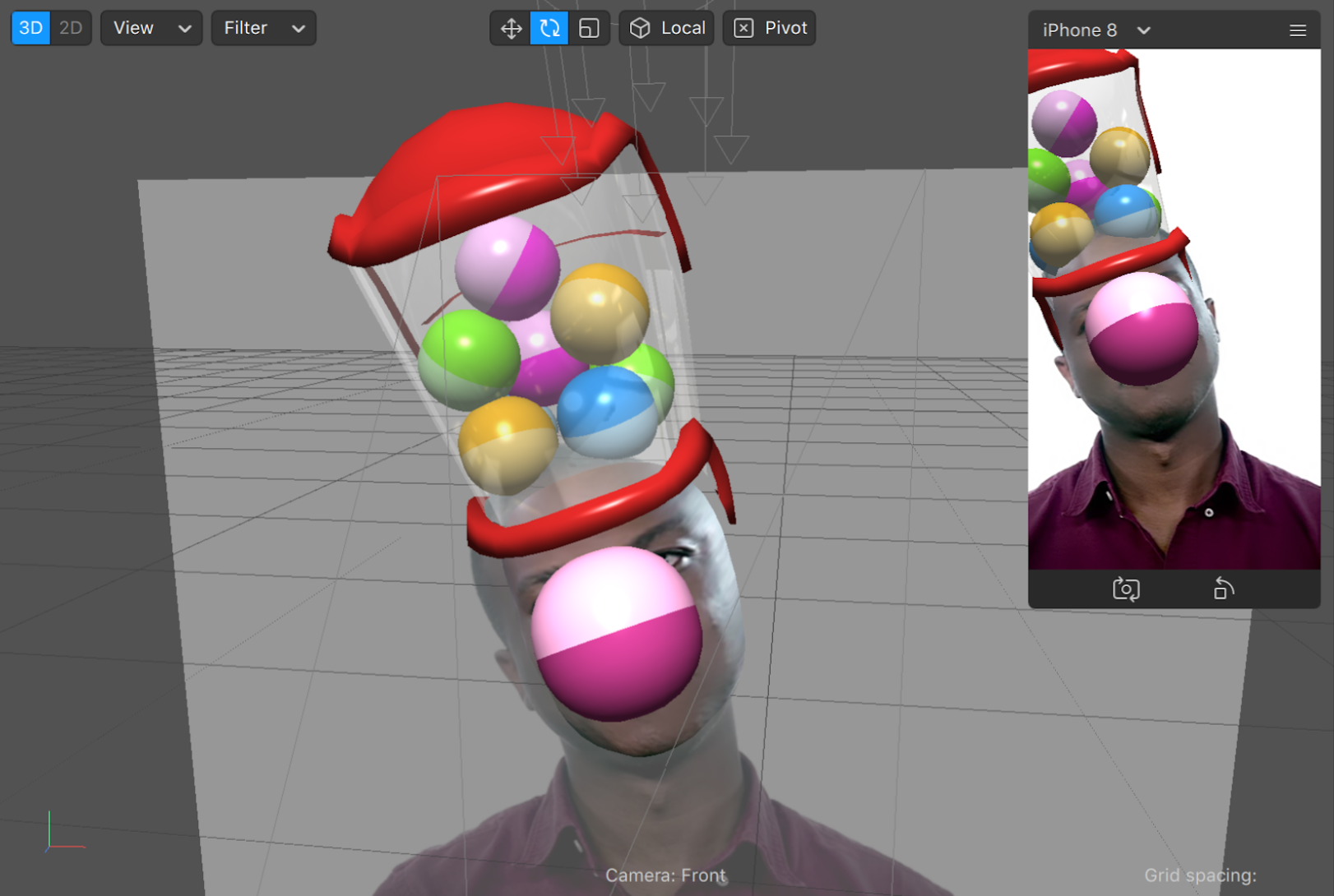Select the Move manipulator tool
Viewport: 1334px width, 896px height.
511,28
